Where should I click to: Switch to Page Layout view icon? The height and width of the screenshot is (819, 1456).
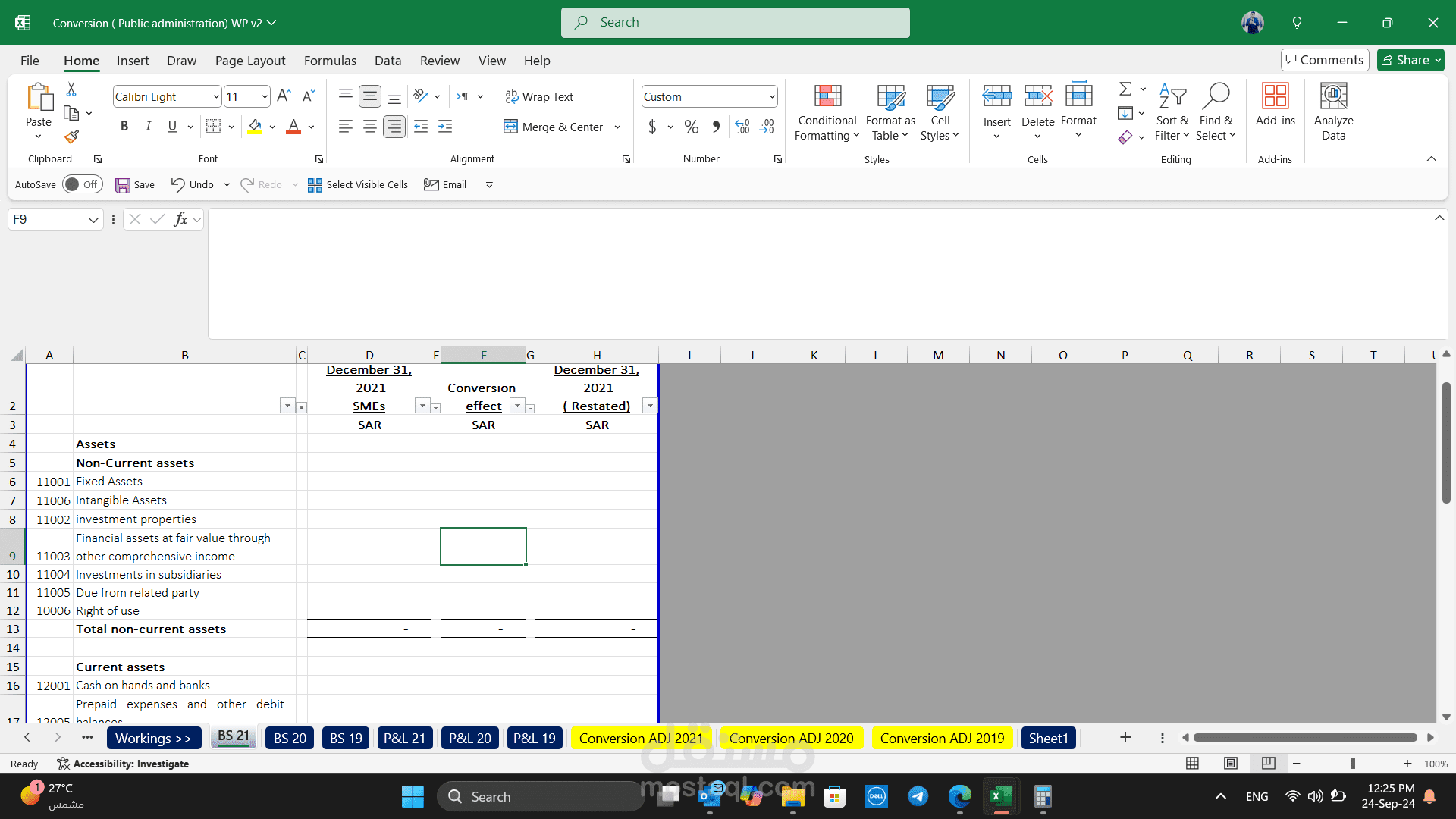[1231, 763]
